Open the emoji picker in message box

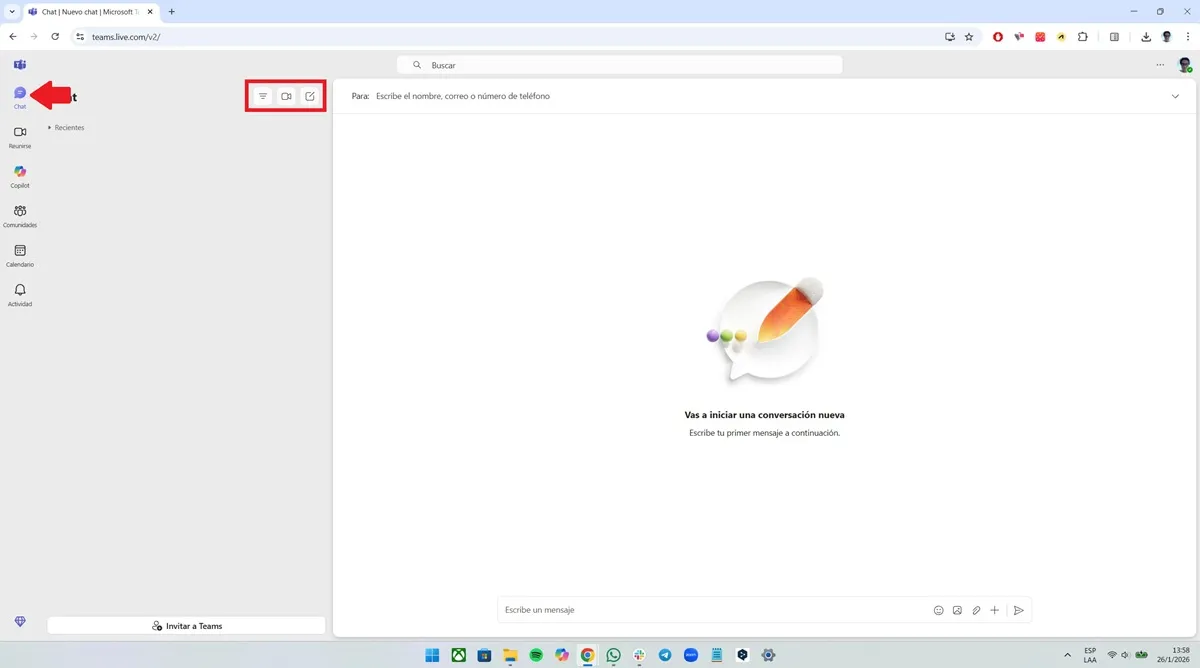click(x=938, y=610)
